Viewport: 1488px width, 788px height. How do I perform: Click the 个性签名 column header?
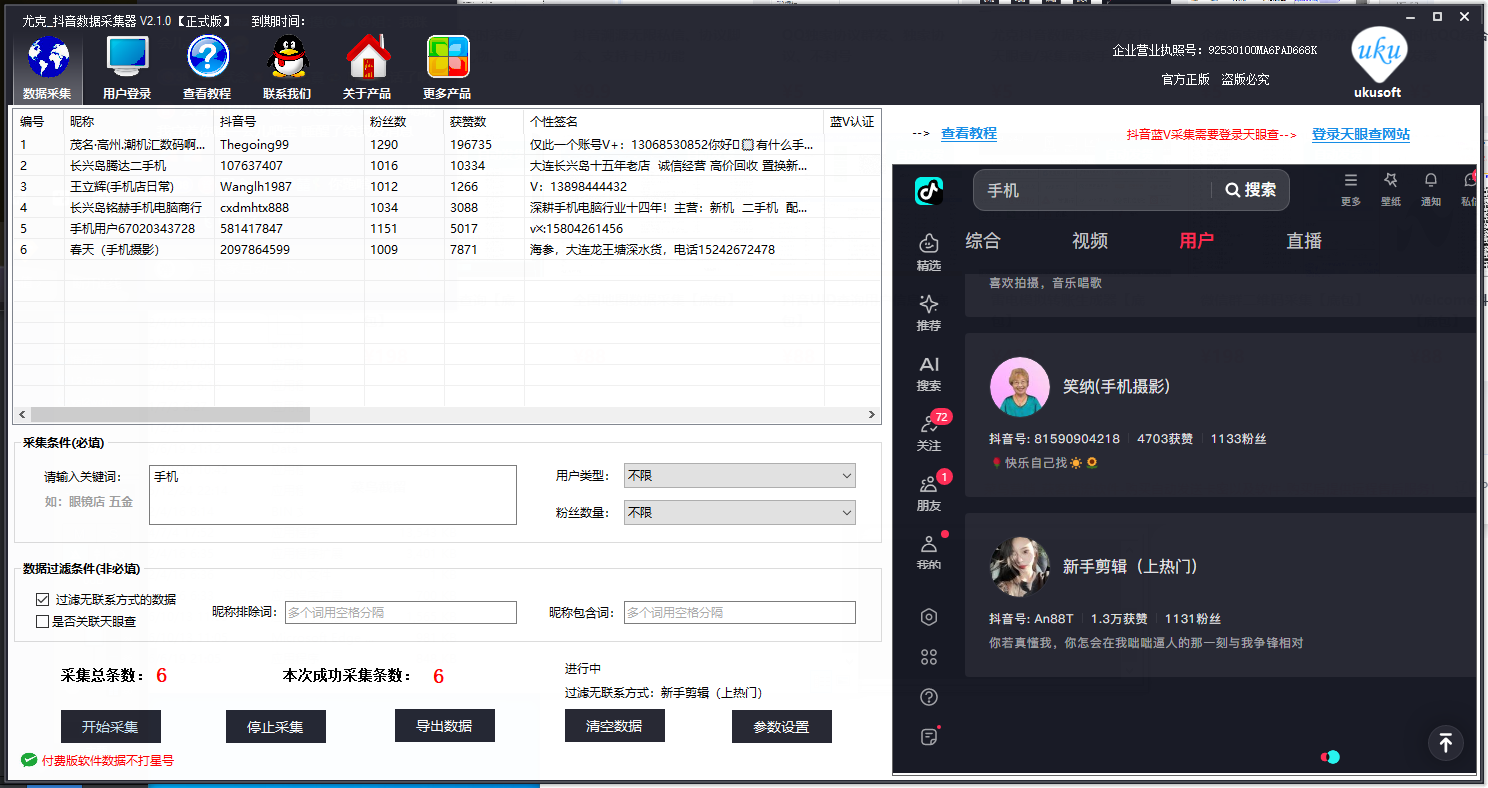(674, 122)
